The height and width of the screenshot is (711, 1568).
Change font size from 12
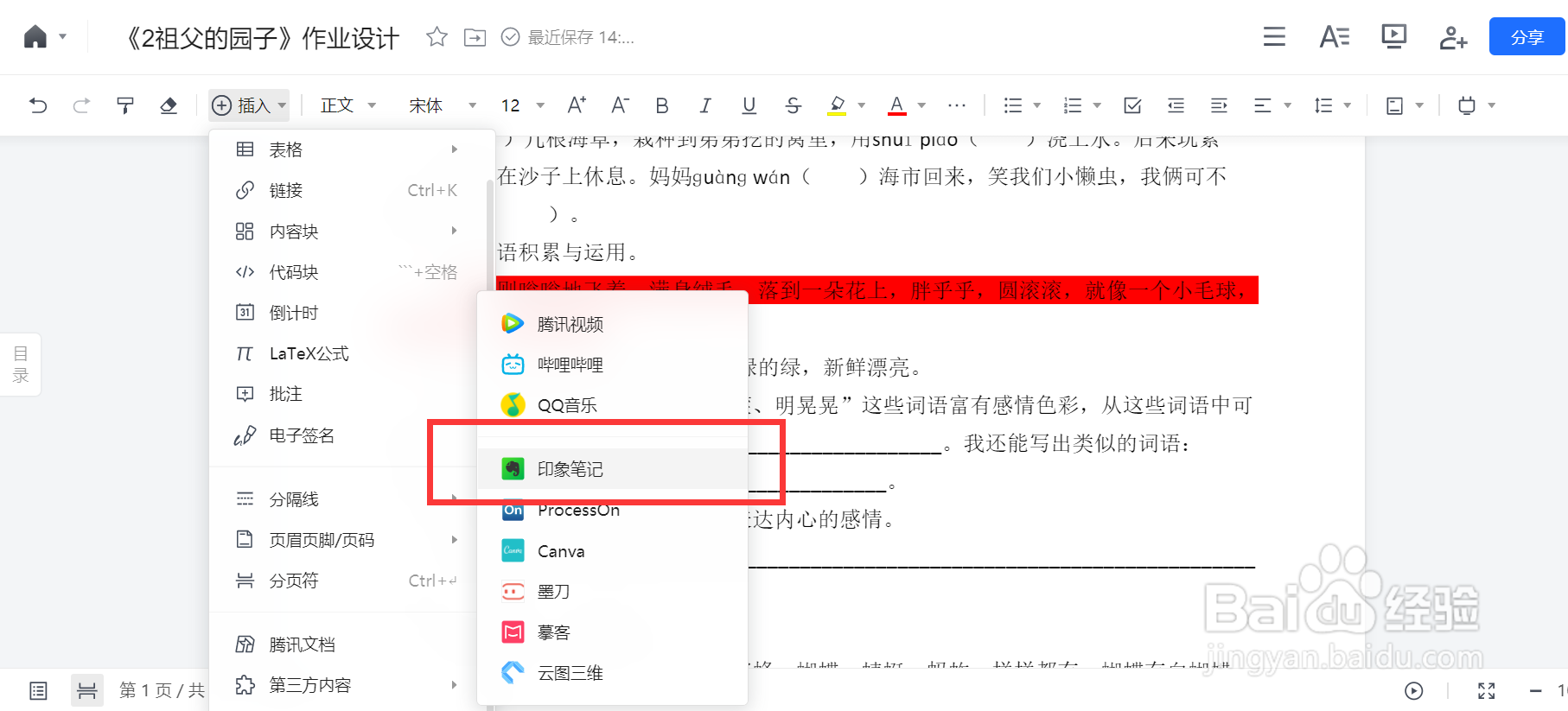coord(522,105)
